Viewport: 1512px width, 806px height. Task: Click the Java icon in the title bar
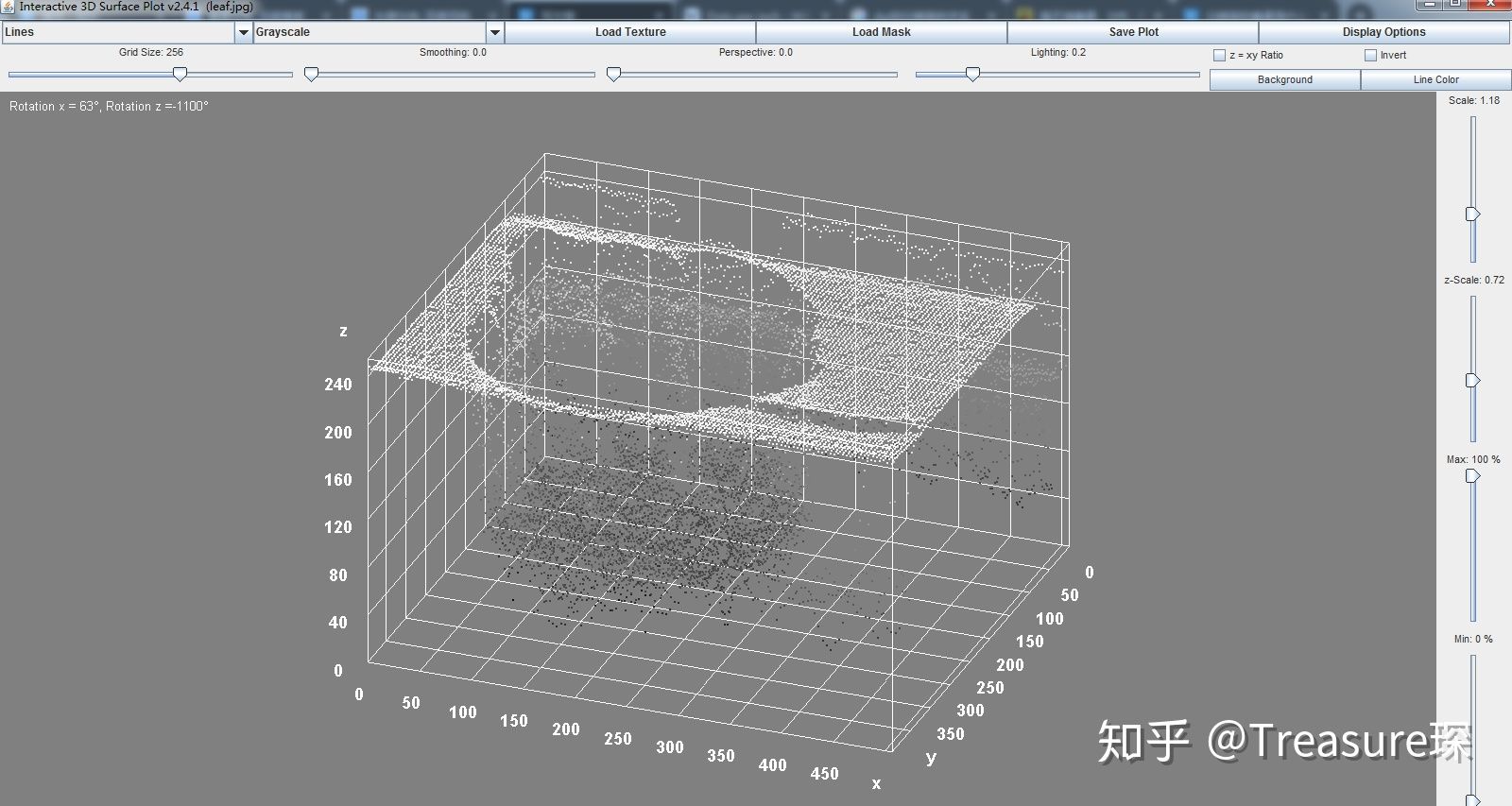pos(9,7)
